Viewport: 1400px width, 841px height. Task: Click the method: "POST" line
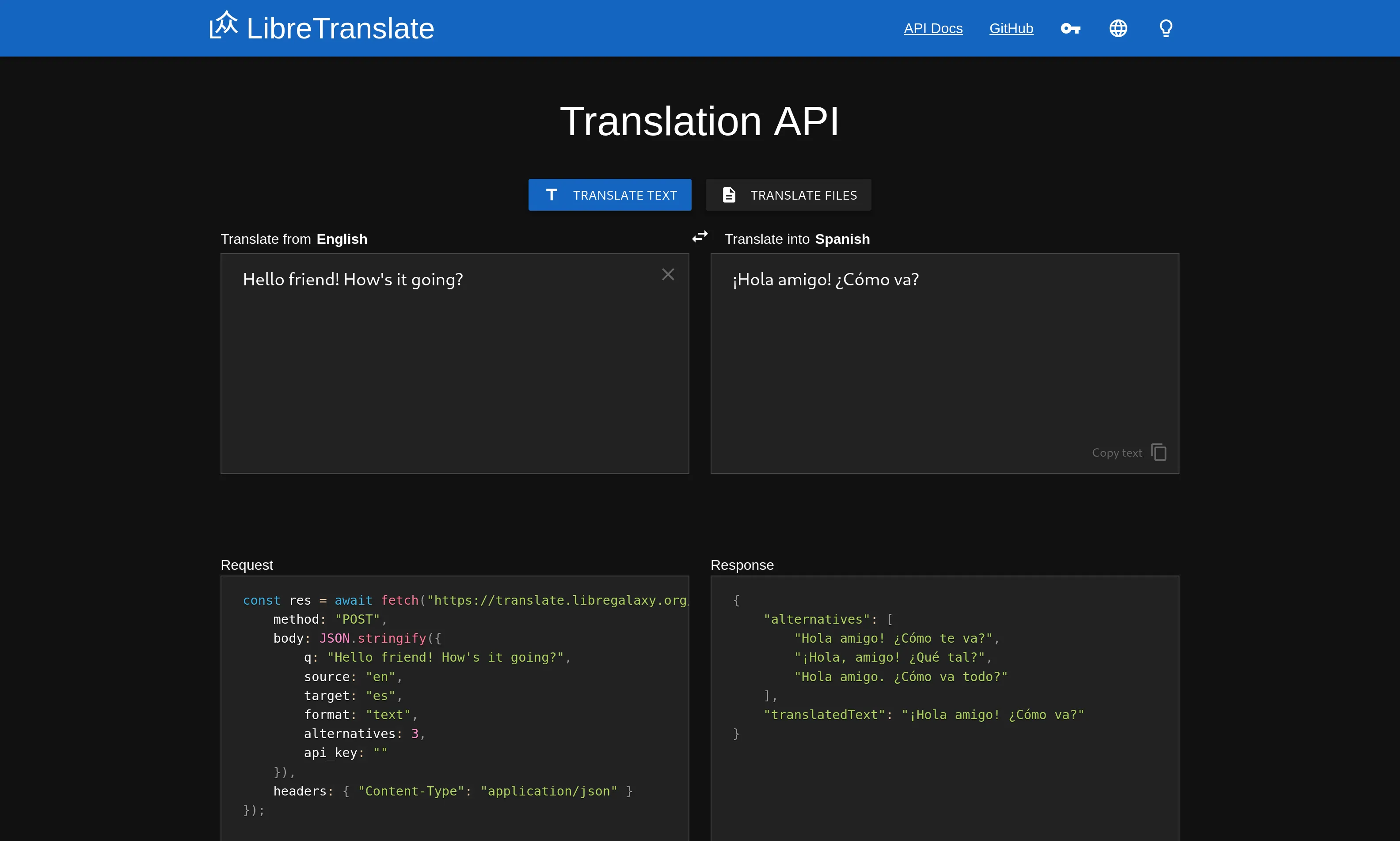pyautogui.click(x=330, y=619)
